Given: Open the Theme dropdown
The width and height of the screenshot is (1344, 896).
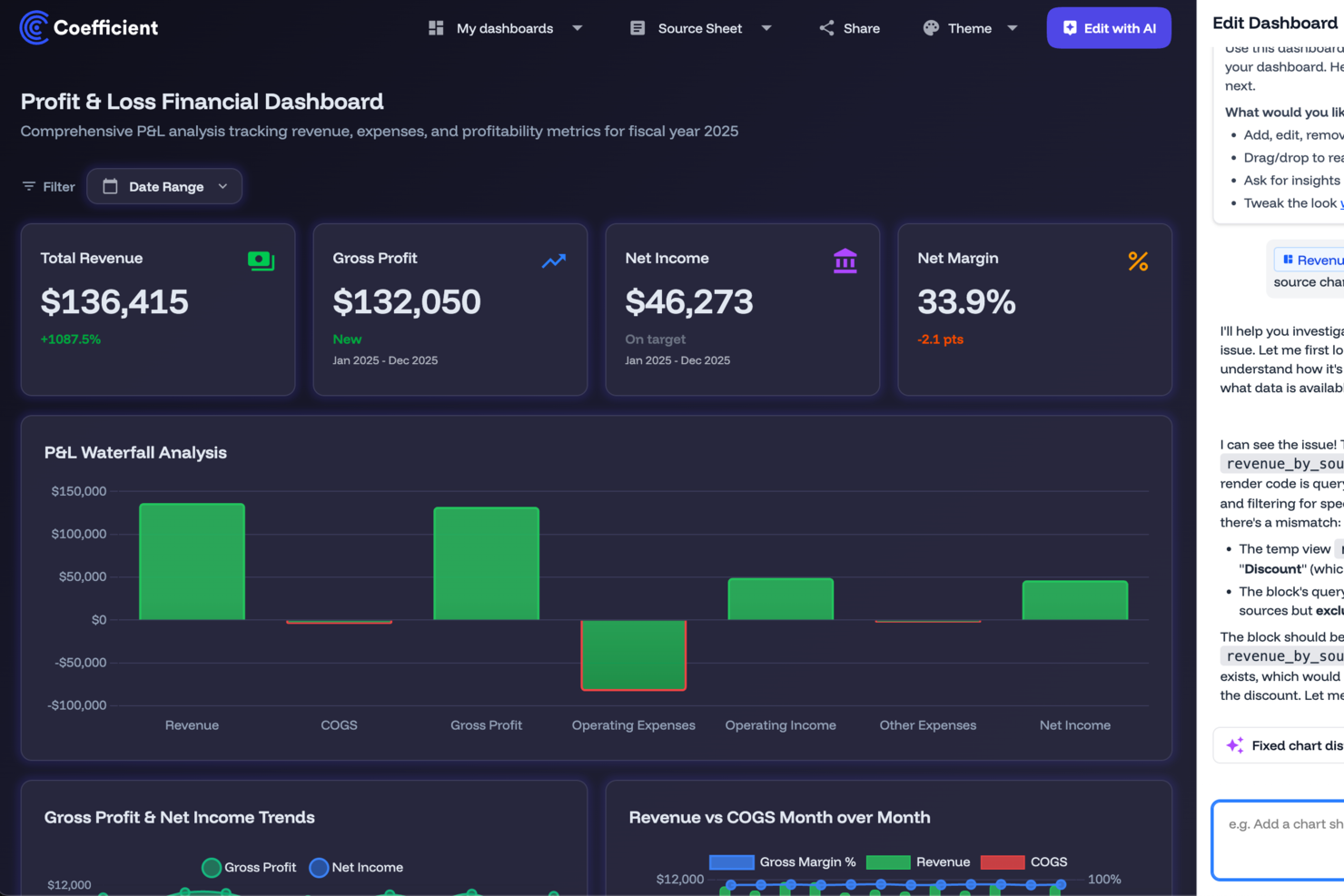Looking at the screenshot, I should click(971, 28).
